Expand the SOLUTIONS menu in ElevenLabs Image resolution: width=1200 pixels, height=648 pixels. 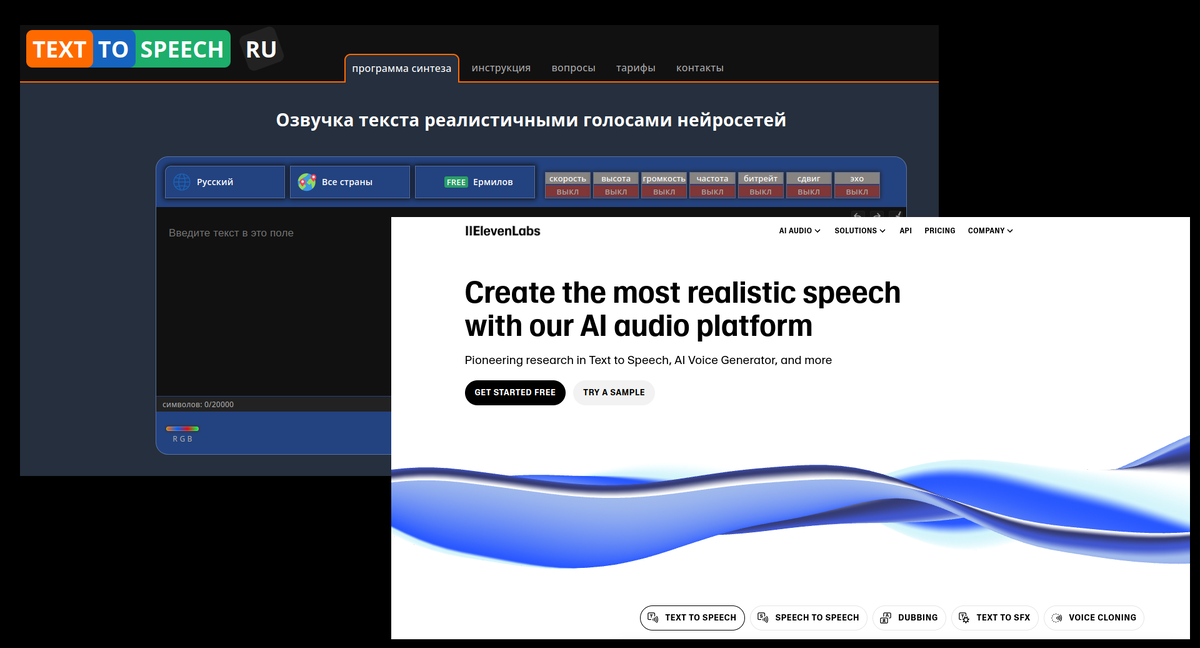tap(860, 231)
